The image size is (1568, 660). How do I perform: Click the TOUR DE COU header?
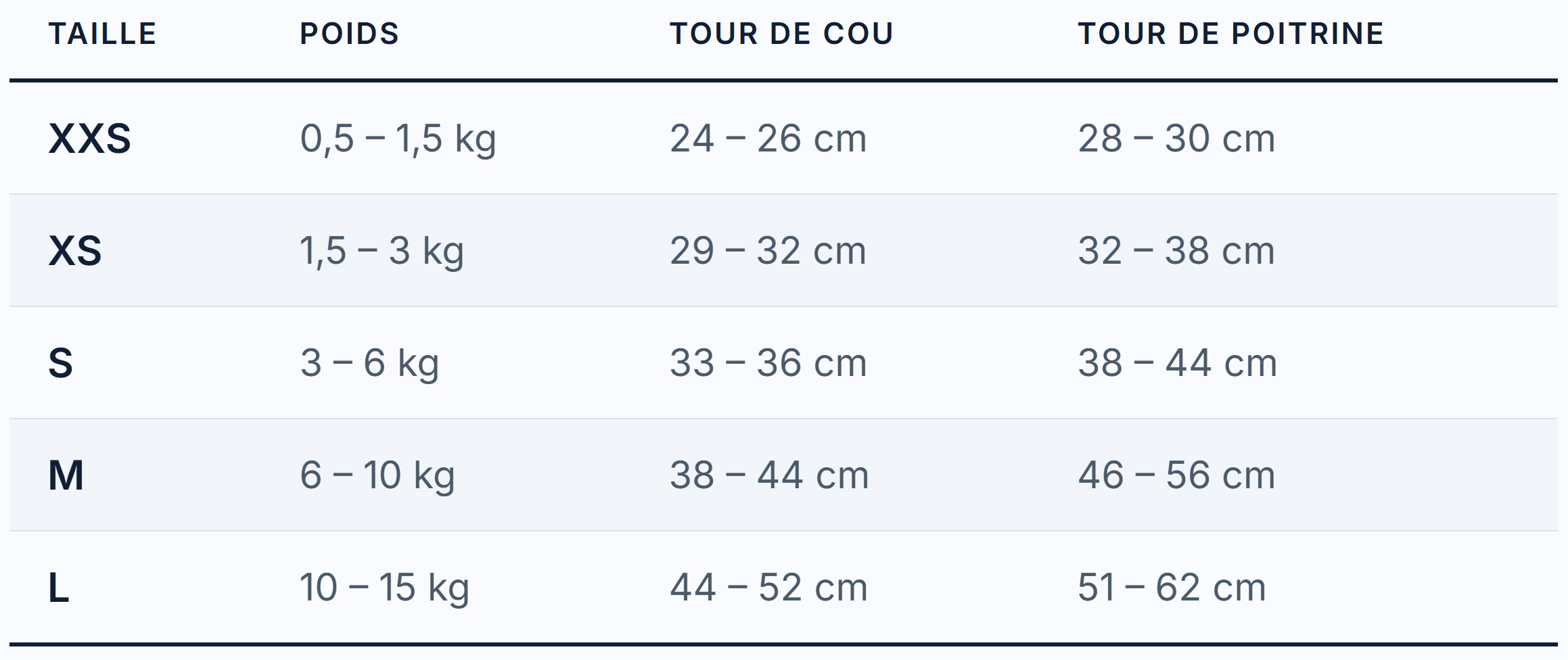tap(781, 34)
